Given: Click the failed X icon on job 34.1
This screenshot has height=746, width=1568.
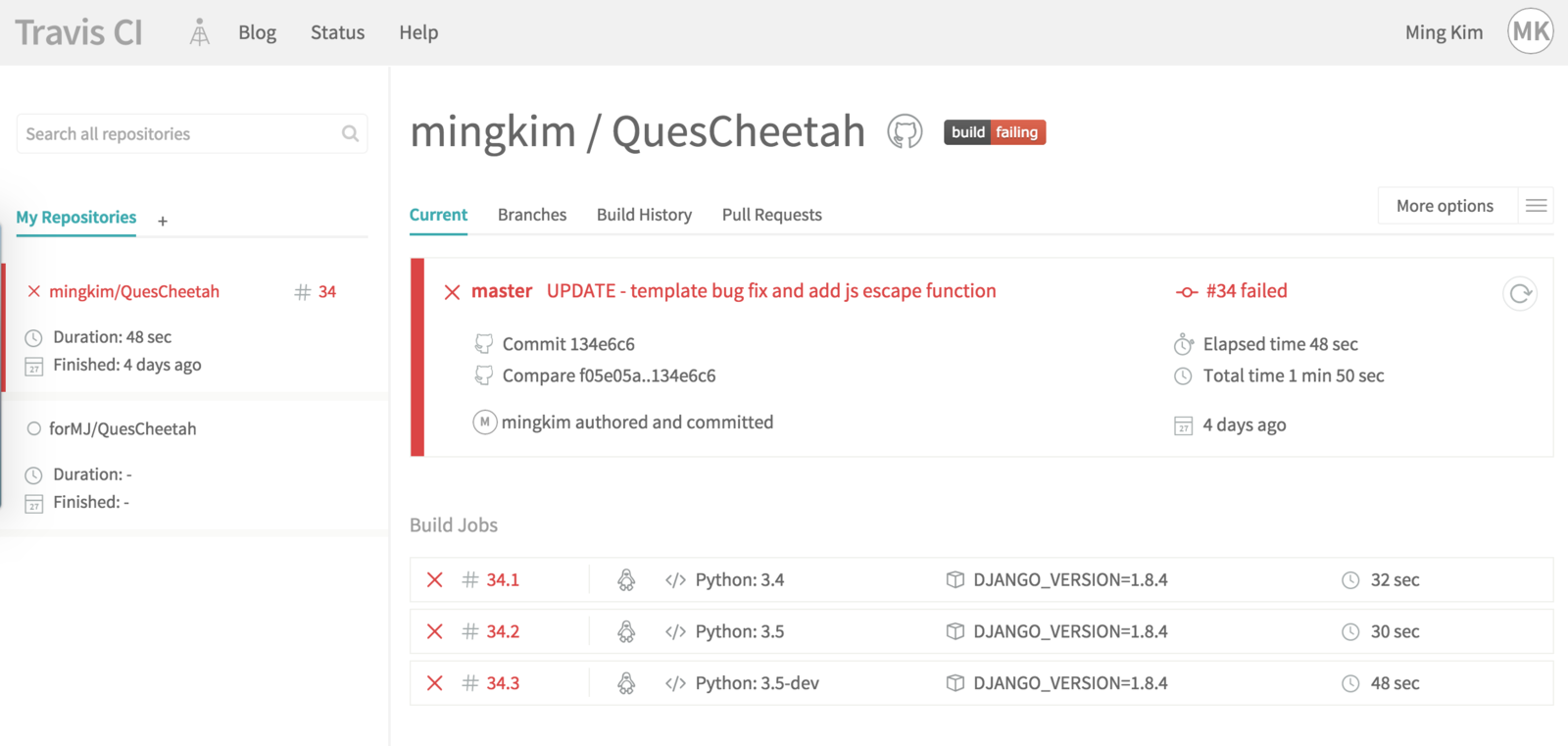Looking at the screenshot, I should [435, 580].
